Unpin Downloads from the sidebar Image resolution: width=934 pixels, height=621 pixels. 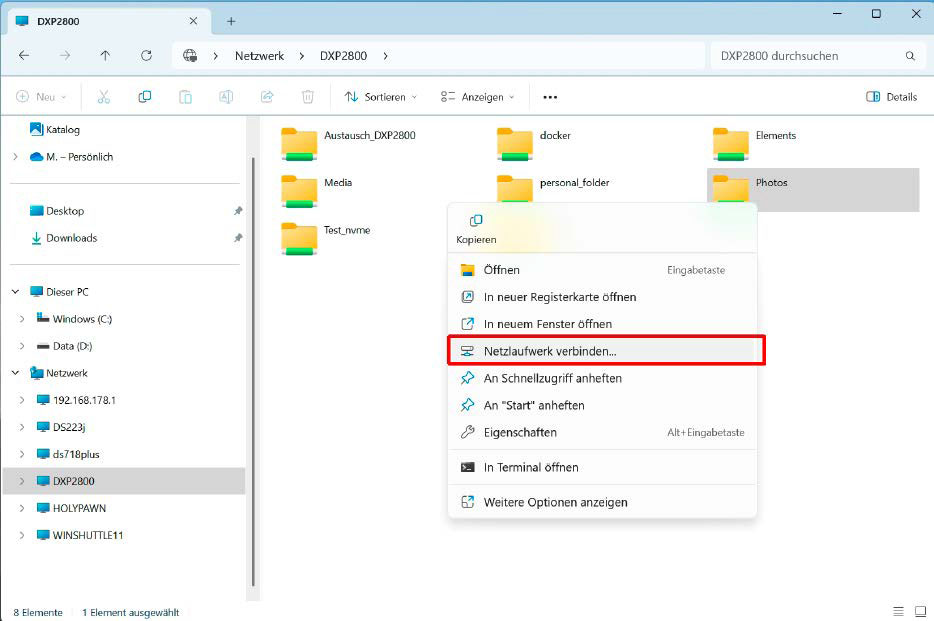238,238
